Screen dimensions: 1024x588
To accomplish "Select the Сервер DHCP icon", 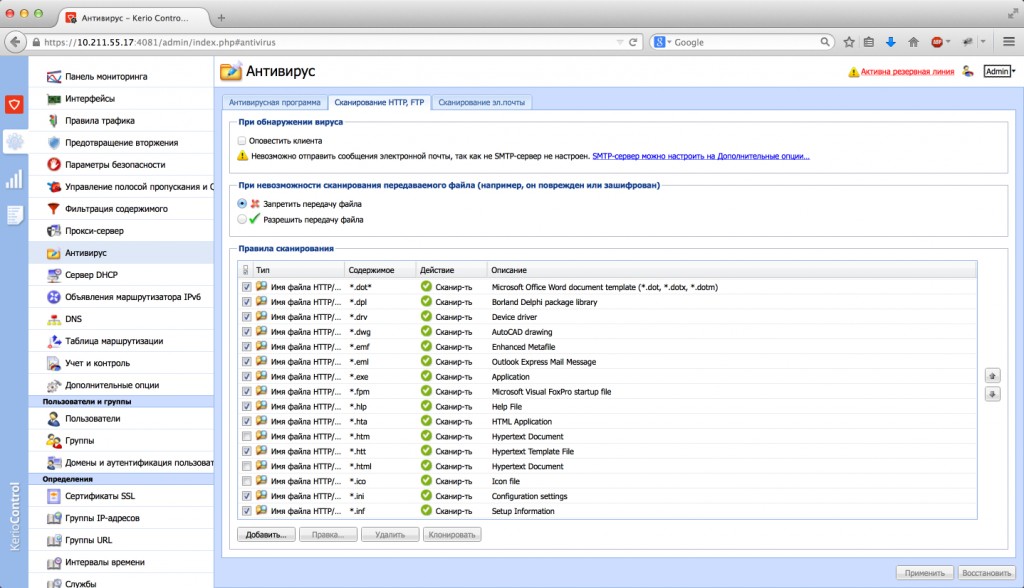I will coord(54,275).
